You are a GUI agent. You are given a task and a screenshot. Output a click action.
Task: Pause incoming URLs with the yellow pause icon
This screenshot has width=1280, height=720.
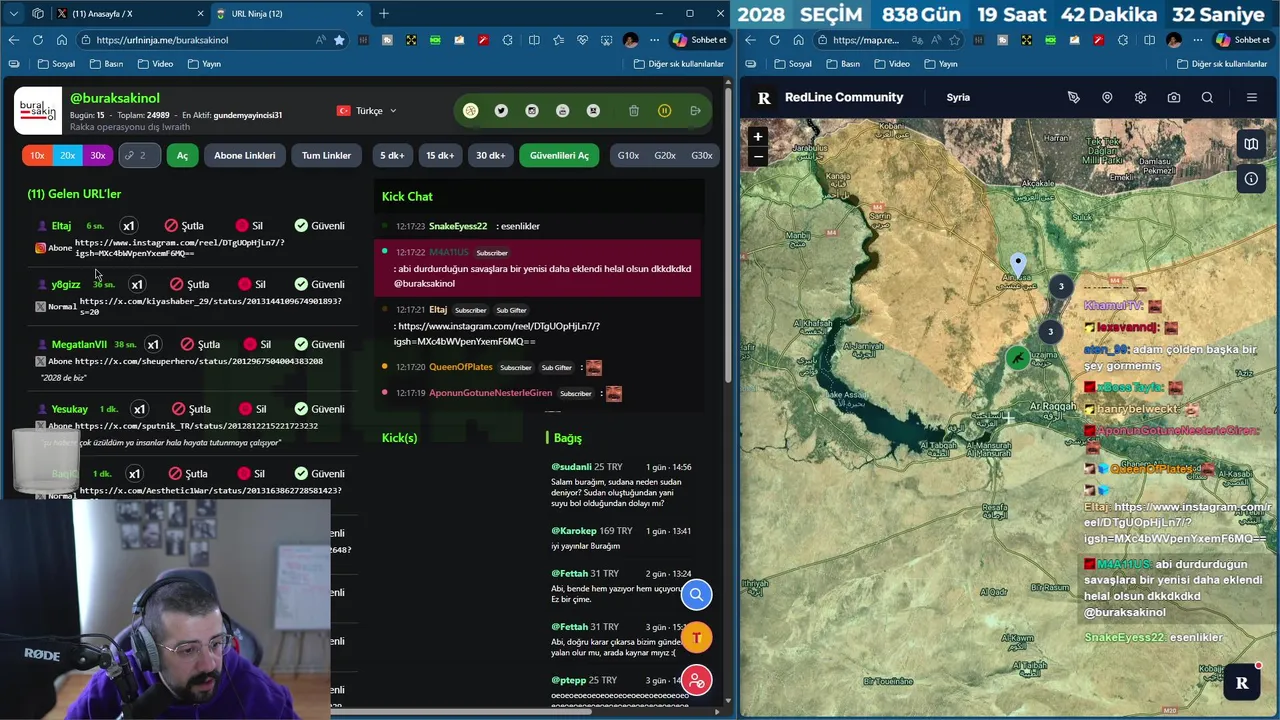(x=664, y=111)
